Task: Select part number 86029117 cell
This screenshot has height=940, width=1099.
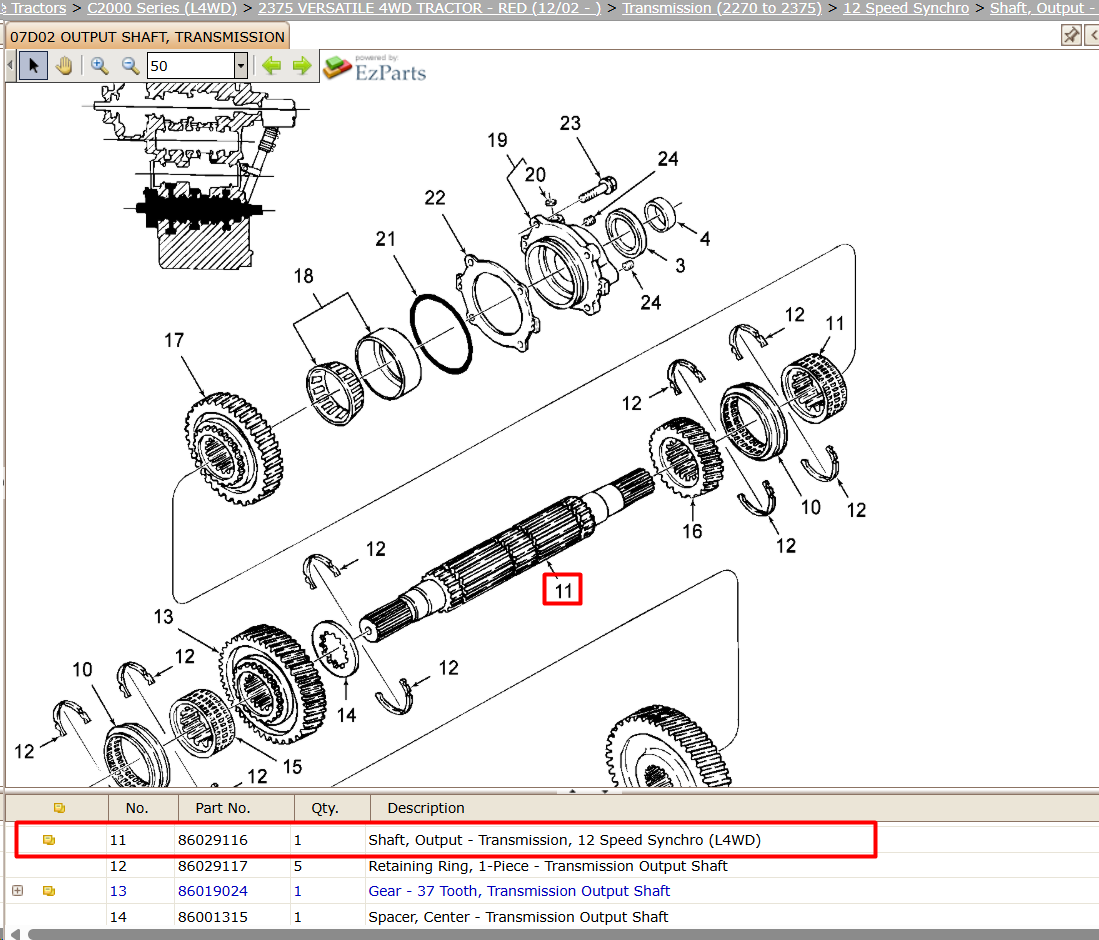Action: [212, 866]
